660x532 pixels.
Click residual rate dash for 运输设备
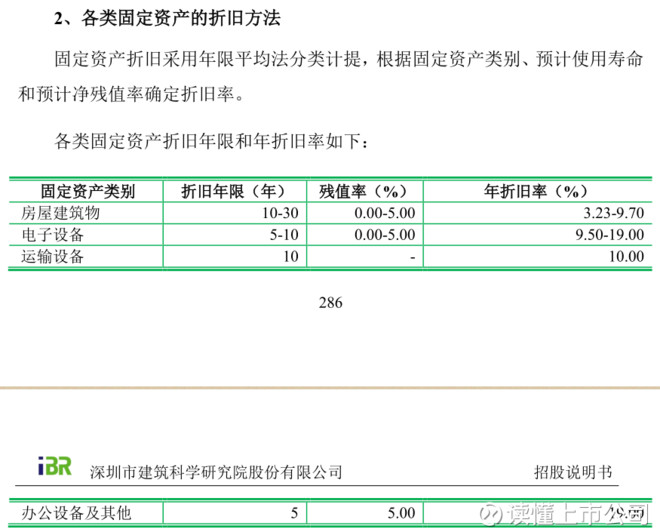[x=413, y=257]
